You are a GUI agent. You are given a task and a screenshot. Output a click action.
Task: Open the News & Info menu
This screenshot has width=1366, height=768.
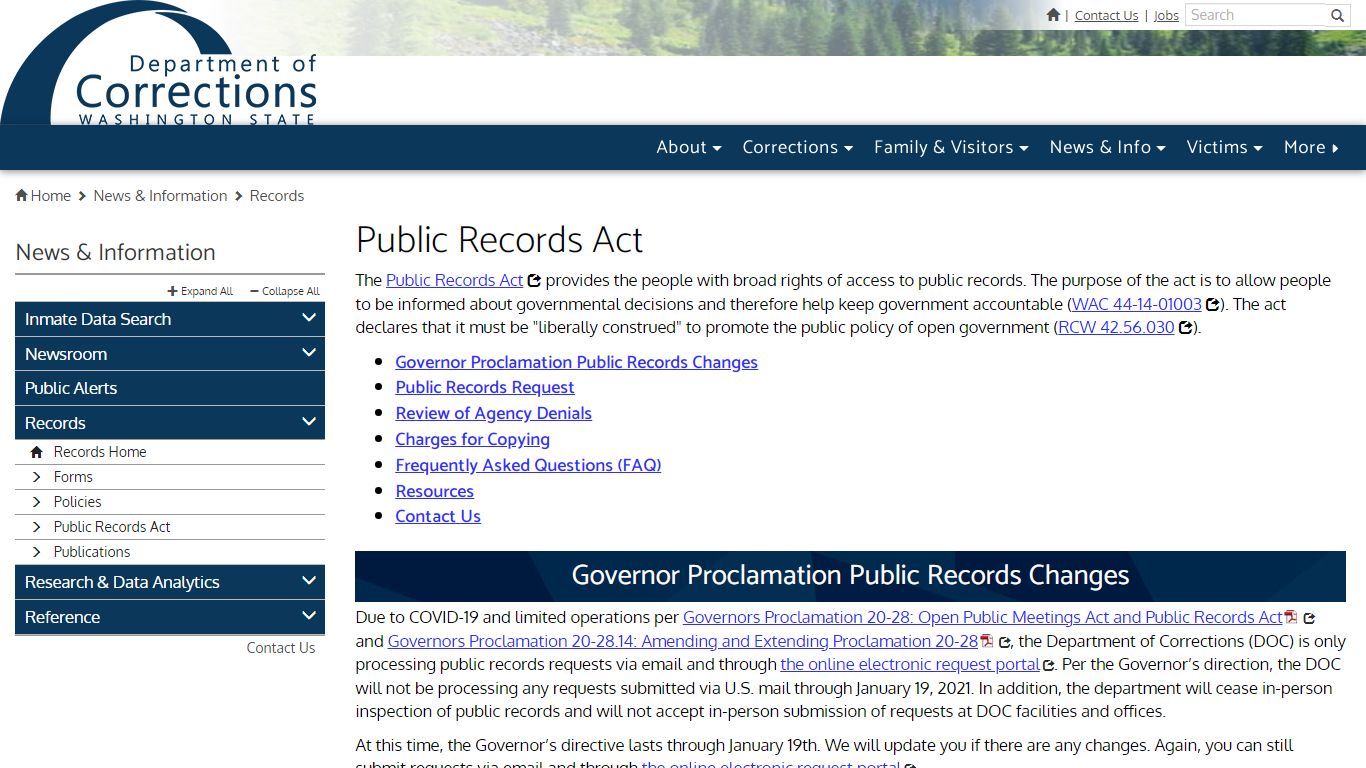[1107, 147]
